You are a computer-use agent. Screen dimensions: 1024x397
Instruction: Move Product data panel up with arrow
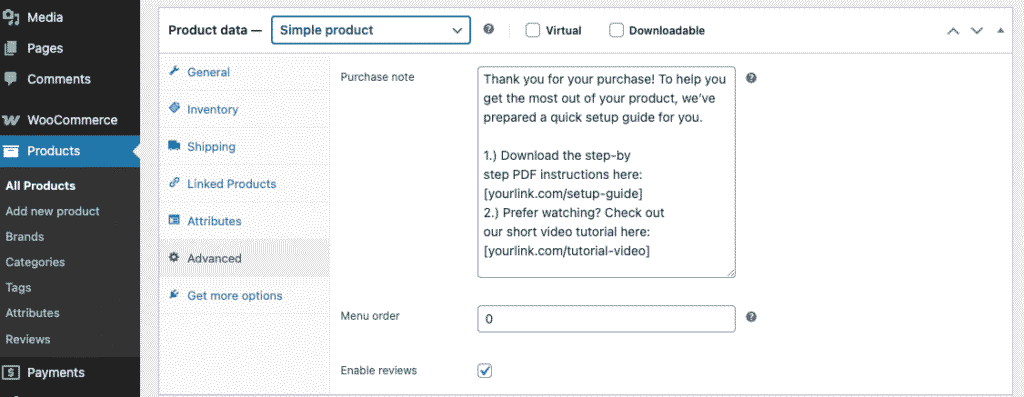[x=953, y=31]
